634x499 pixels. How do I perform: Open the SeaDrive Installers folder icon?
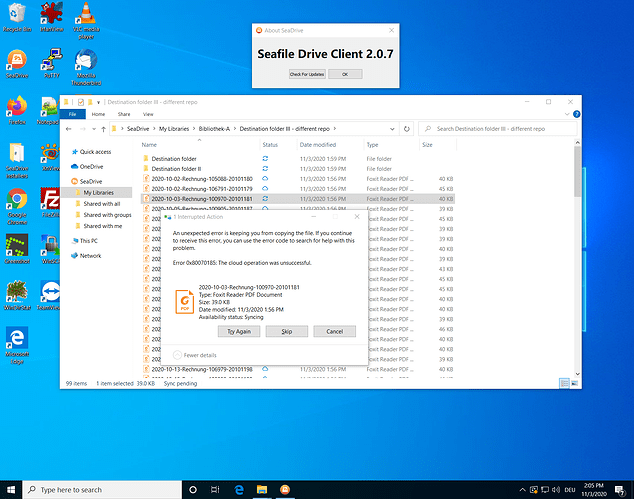point(17,160)
